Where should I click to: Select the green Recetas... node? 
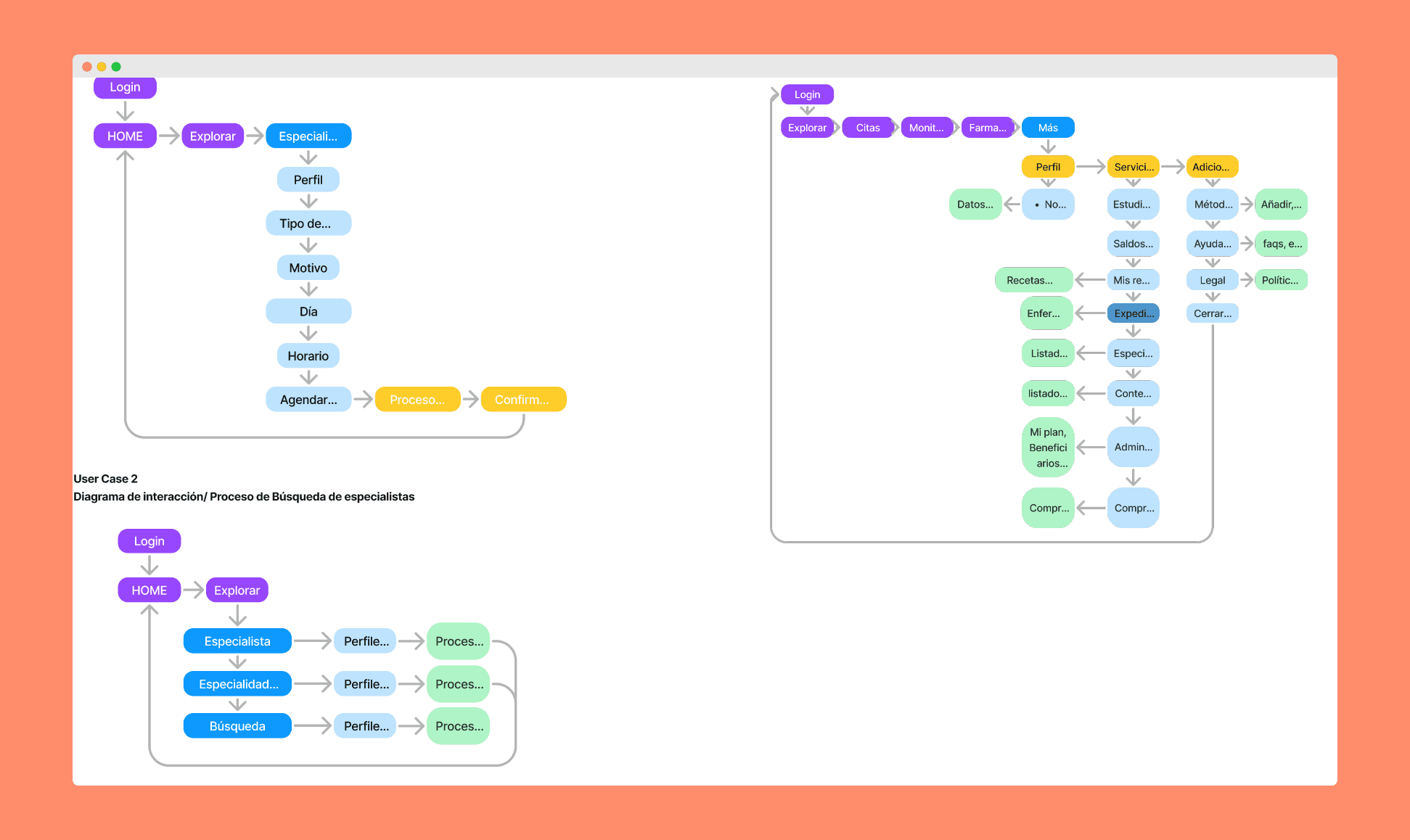(1033, 280)
